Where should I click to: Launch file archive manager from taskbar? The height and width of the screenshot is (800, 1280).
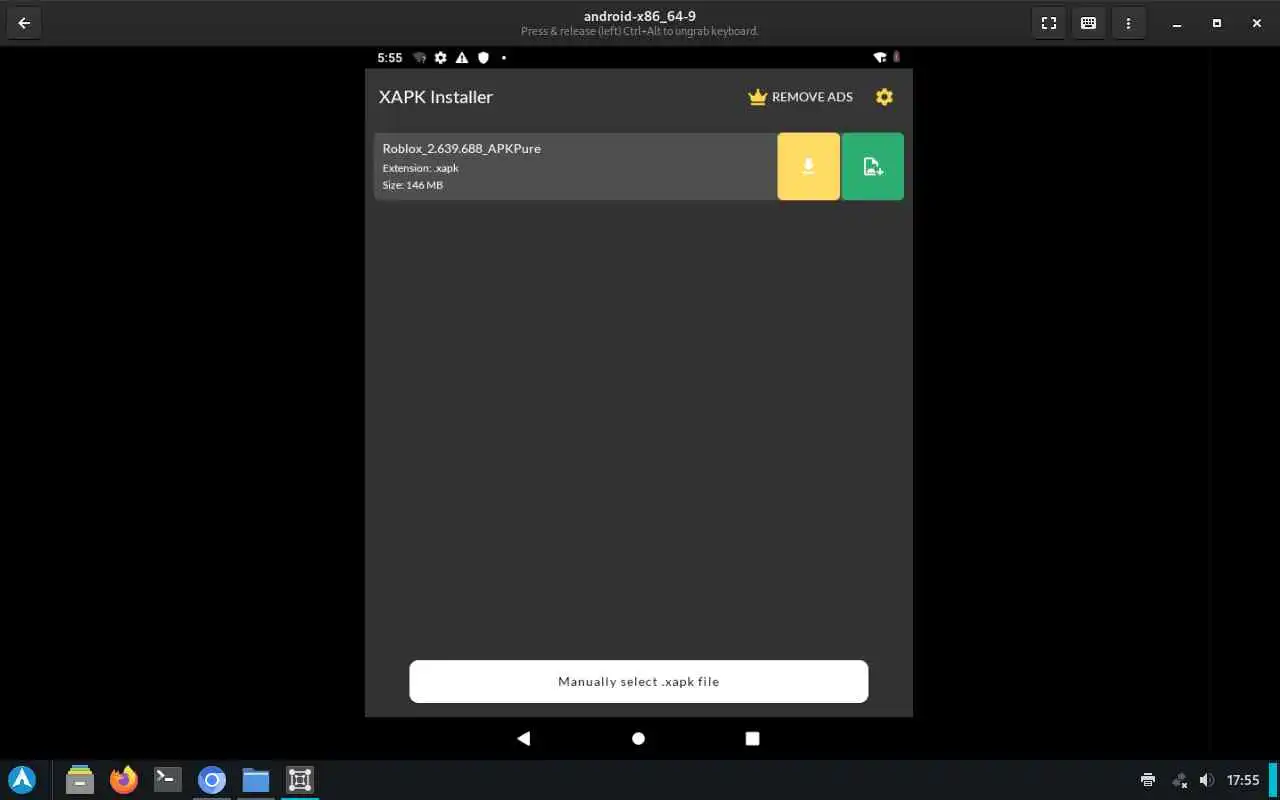click(x=80, y=779)
